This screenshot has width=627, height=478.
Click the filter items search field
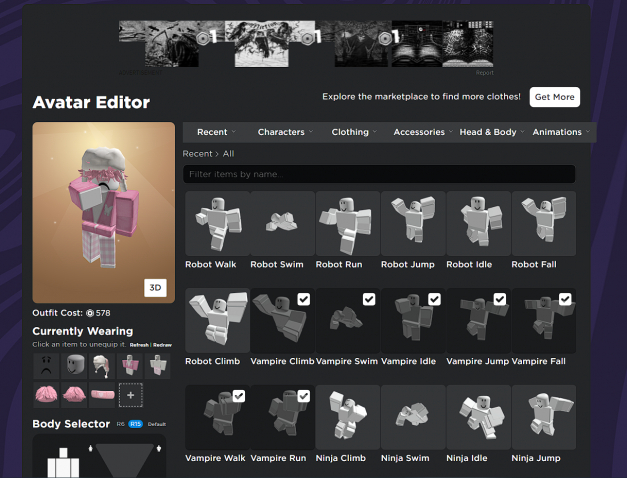[x=379, y=174]
